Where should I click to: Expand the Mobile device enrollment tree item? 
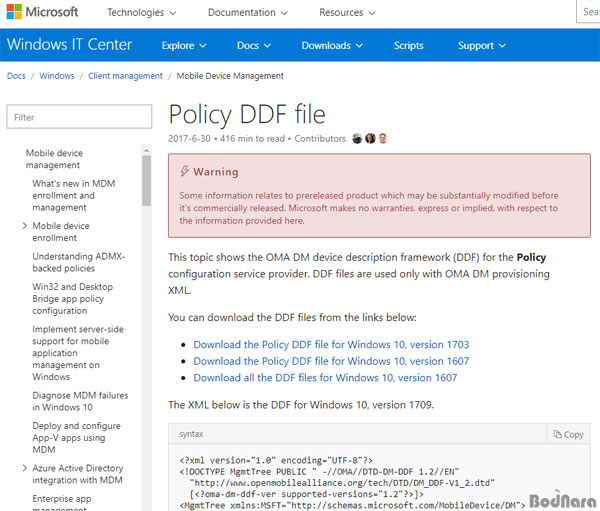[x=25, y=226]
